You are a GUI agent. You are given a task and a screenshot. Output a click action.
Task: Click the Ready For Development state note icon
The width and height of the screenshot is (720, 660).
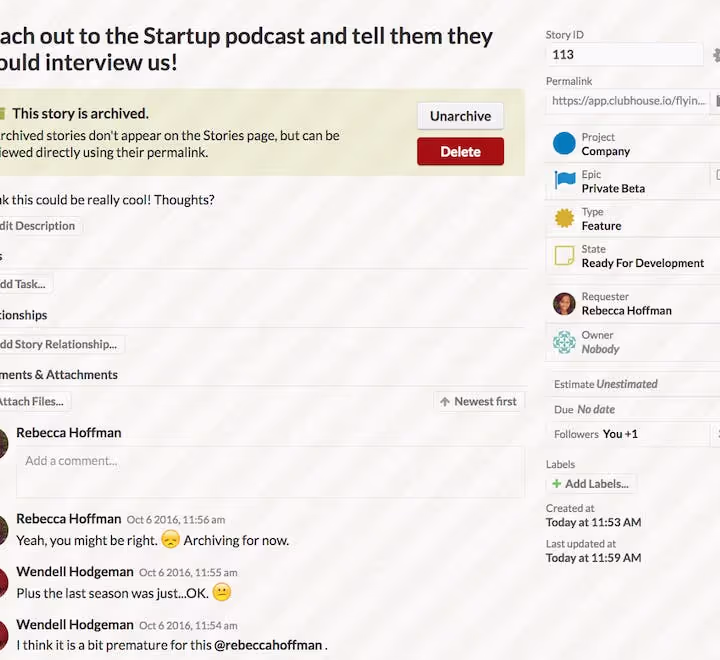(x=564, y=256)
